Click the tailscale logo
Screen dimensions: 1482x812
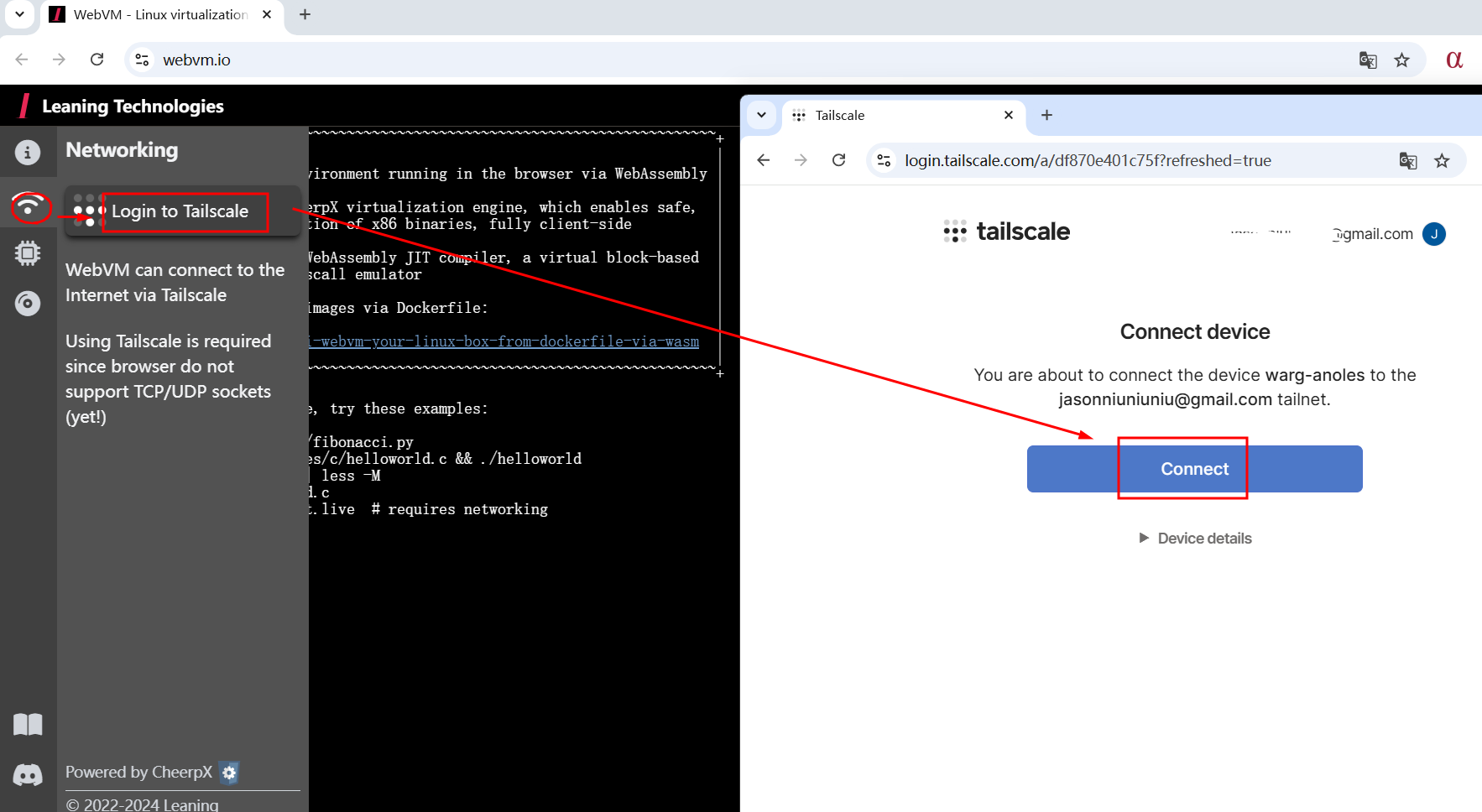(x=1006, y=232)
